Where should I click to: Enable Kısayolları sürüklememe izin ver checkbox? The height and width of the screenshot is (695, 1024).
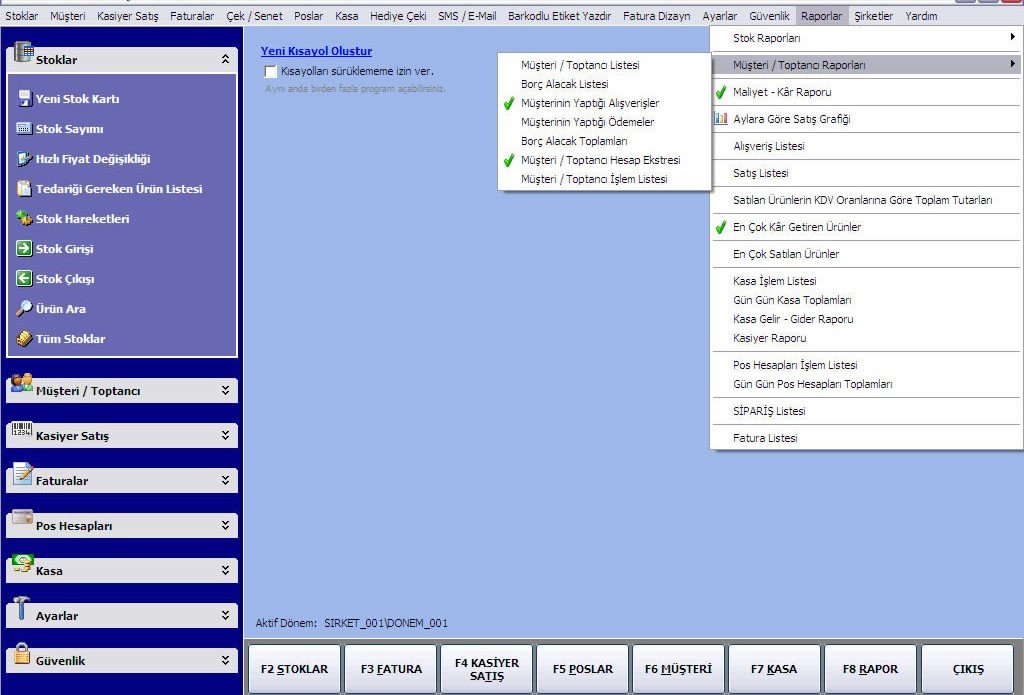click(271, 72)
